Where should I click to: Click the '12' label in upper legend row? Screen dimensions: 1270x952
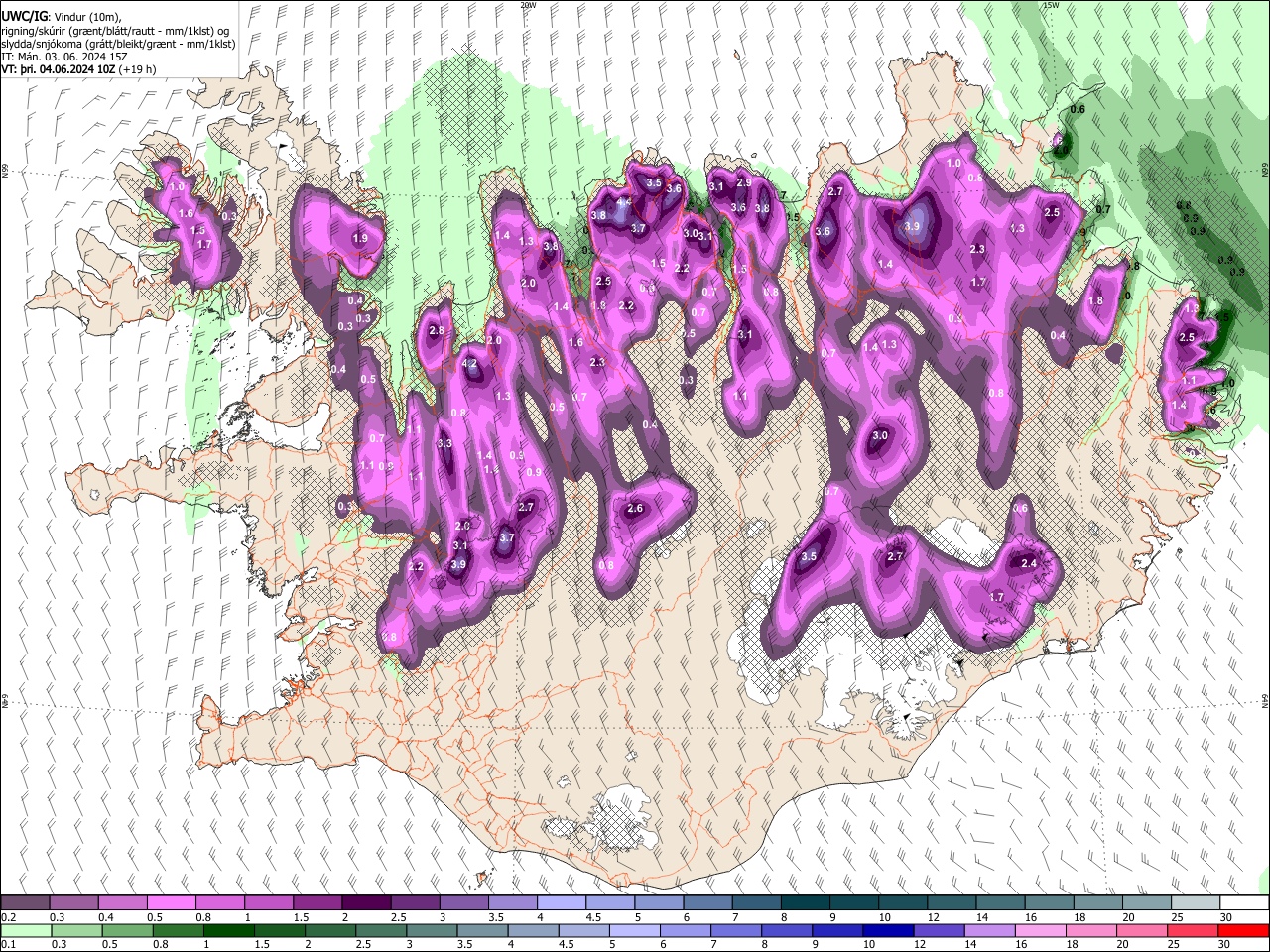tap(932, 917)
